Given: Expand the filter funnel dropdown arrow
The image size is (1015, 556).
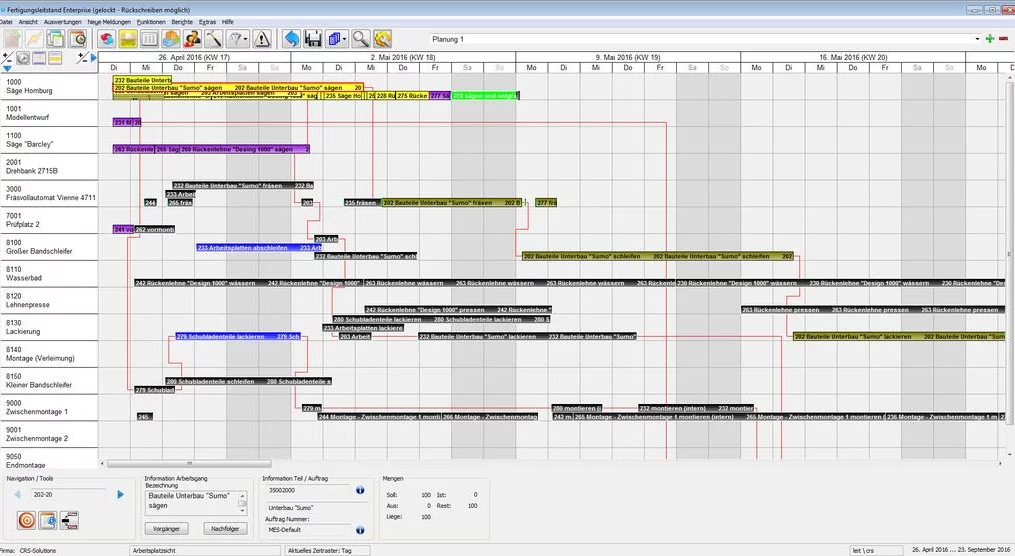Looking at the screenshot, I should [x=246, y=39].
